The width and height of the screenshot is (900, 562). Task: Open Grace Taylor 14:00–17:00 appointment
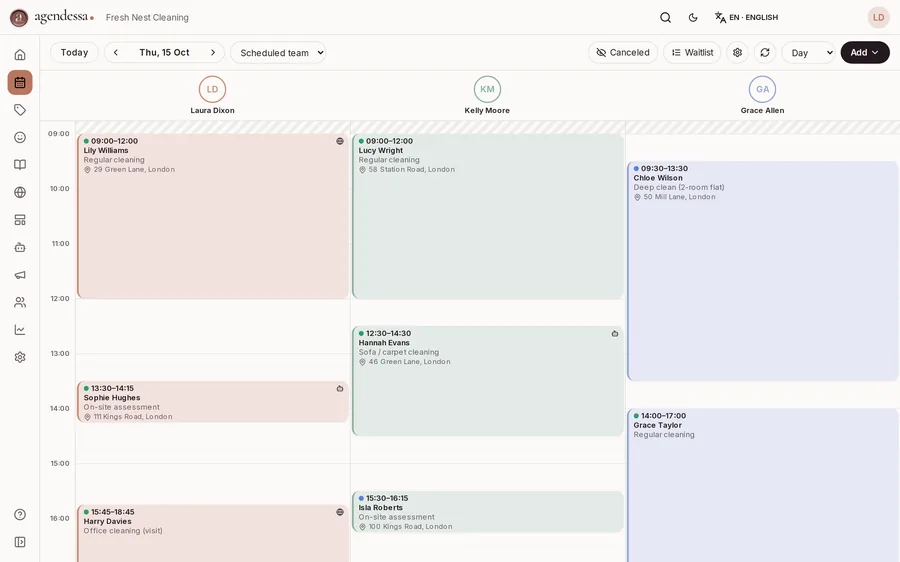tap(763, 486)
